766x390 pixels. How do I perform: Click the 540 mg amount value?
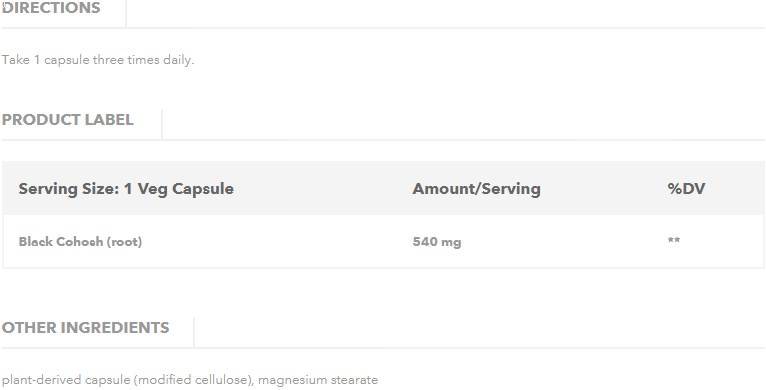tap(437, 242)
